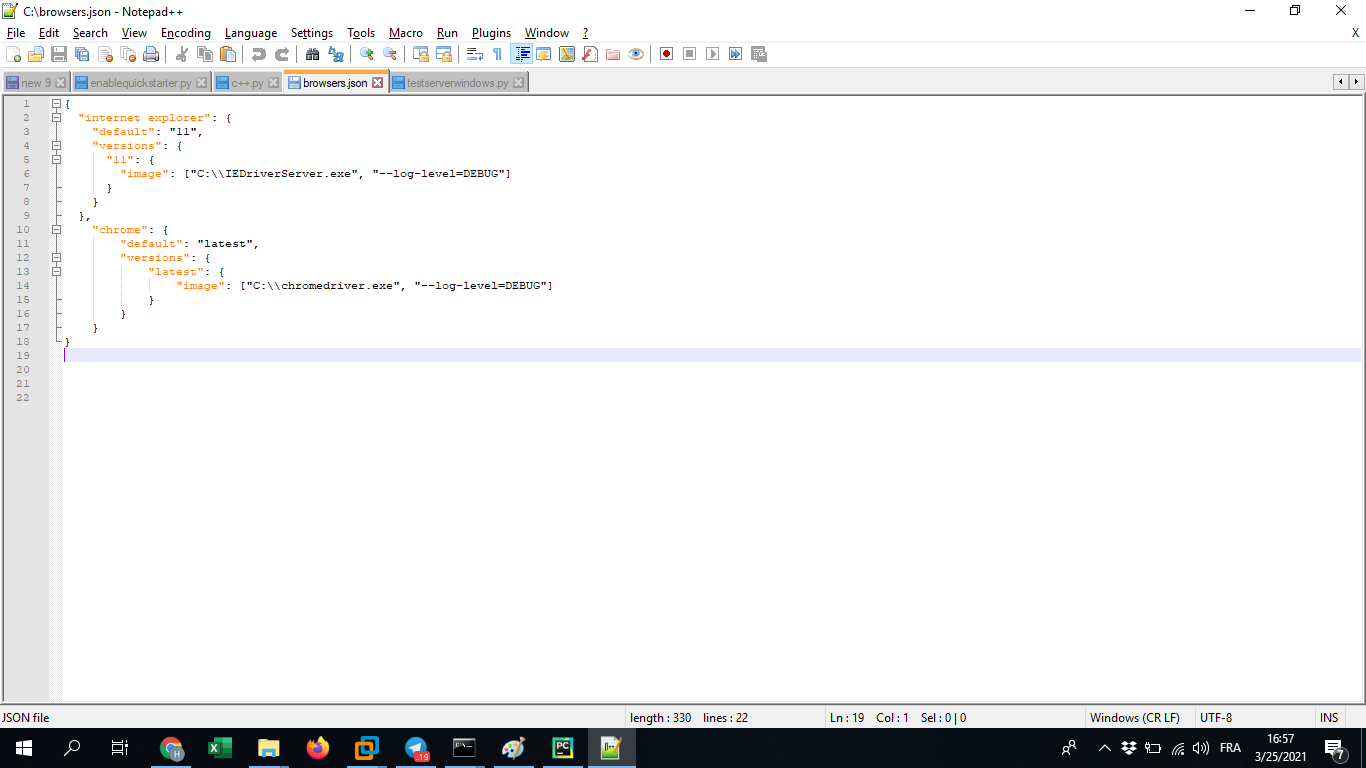Start macro recording with red dot

(x=667, y=54)
